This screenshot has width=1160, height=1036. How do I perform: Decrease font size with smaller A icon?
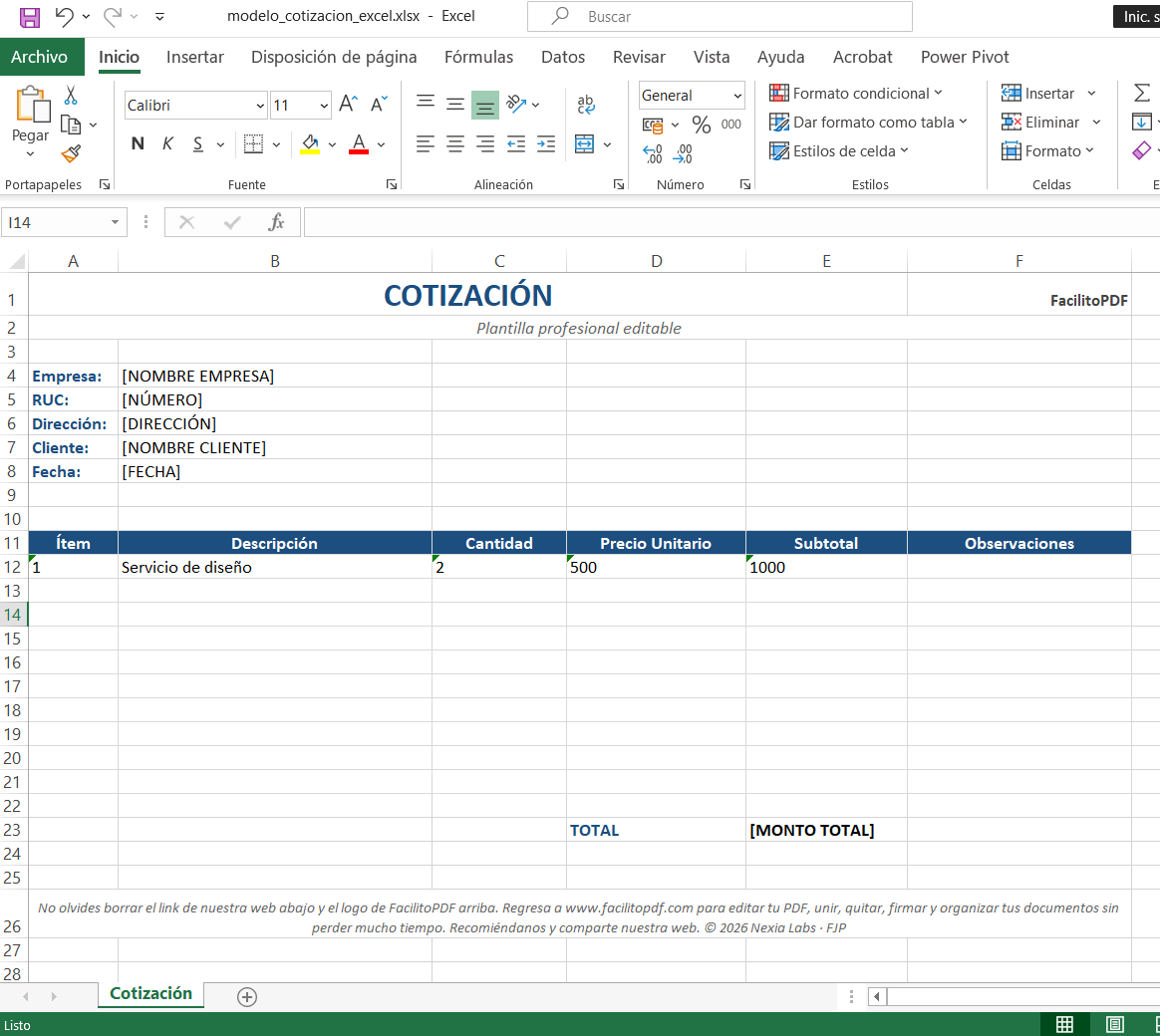[x=379, y=105]
